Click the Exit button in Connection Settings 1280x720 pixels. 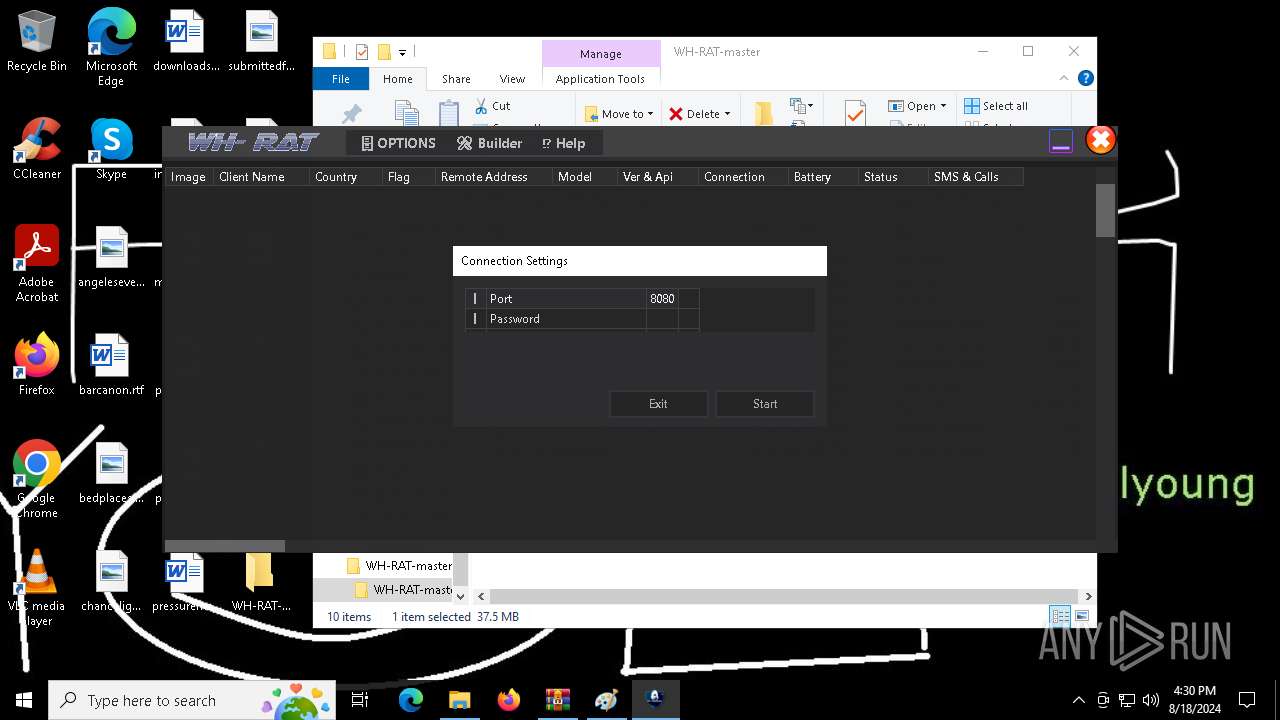(x=658, y=404)
